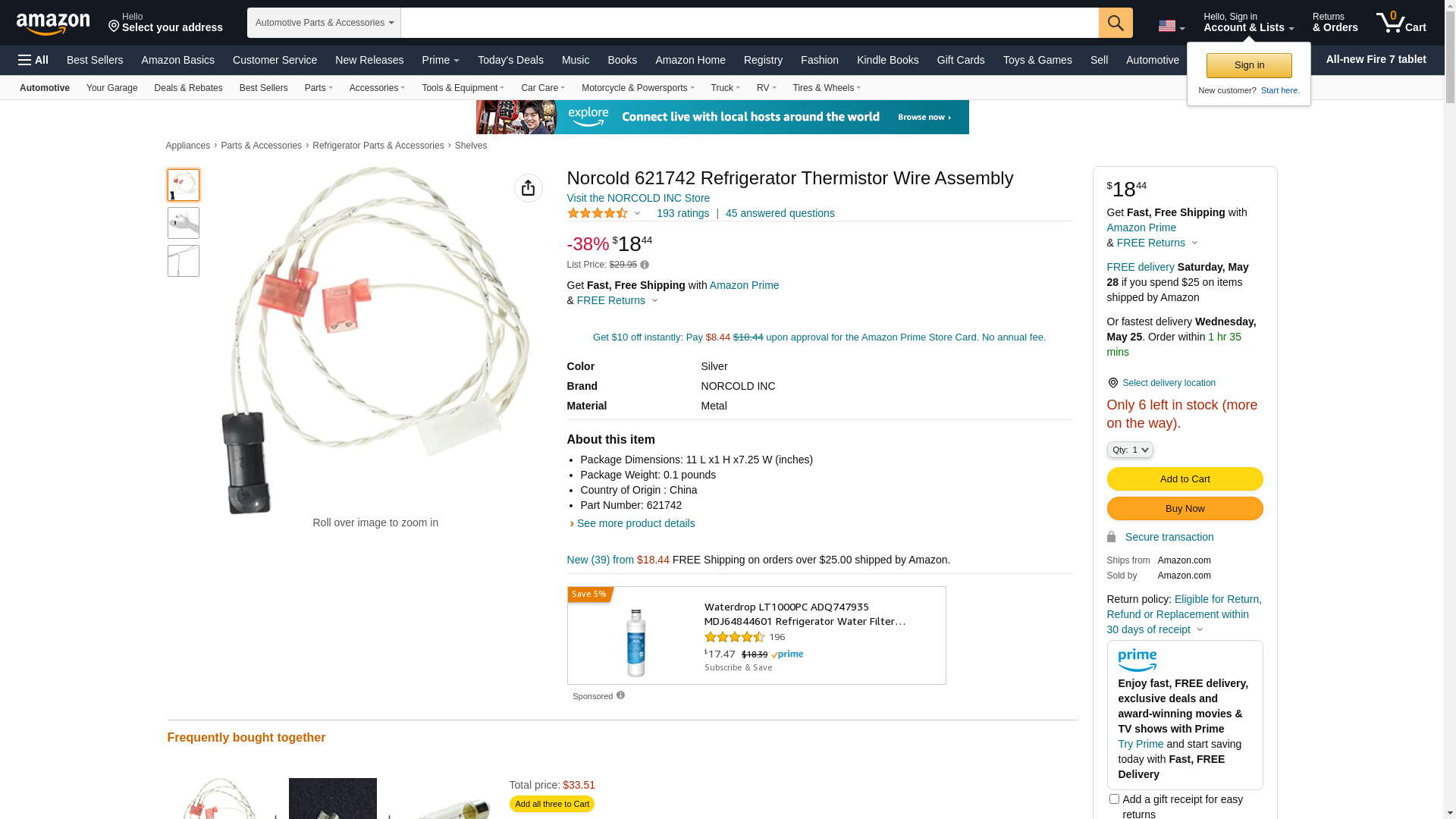
Task: Open the Today's Deals menu item
Action: pos(510,60)
